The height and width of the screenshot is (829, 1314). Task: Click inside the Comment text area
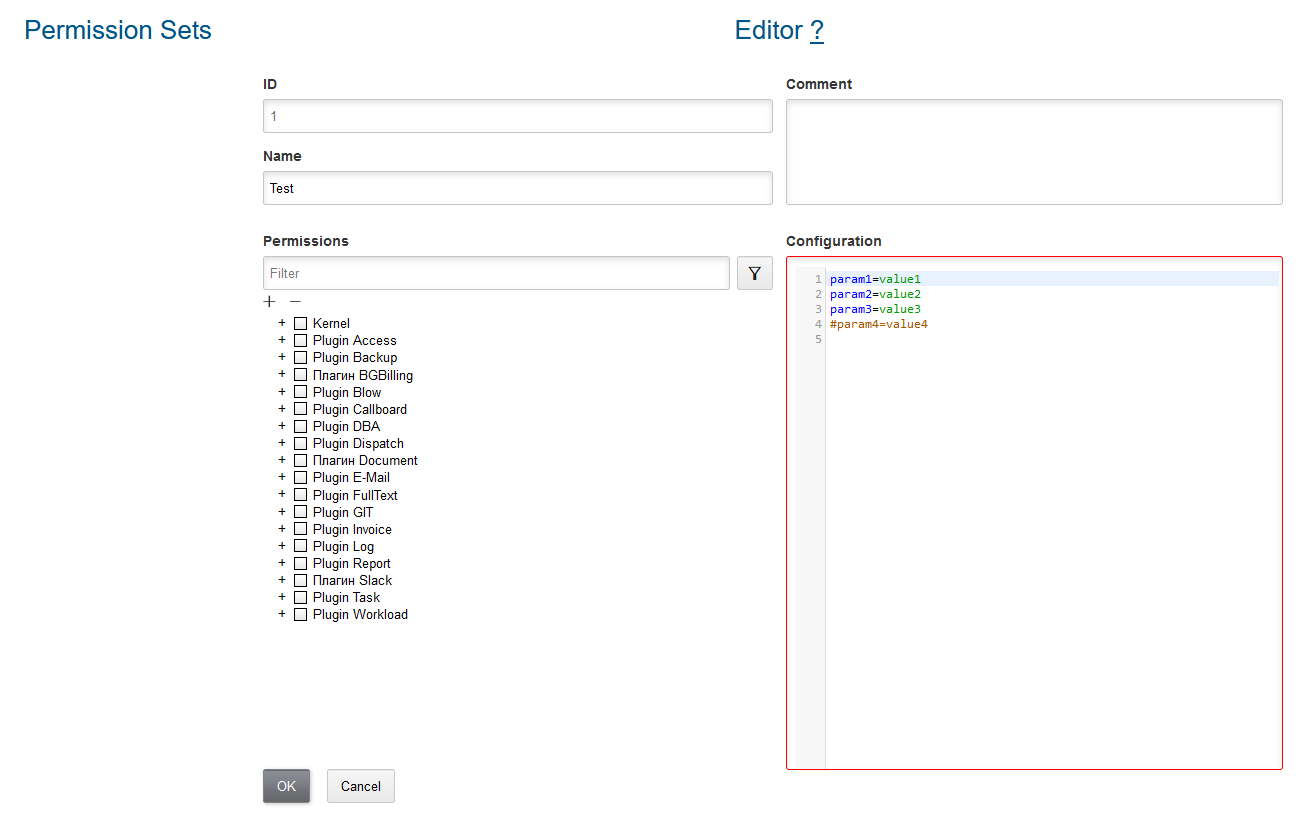click(x=1034, y=150)
